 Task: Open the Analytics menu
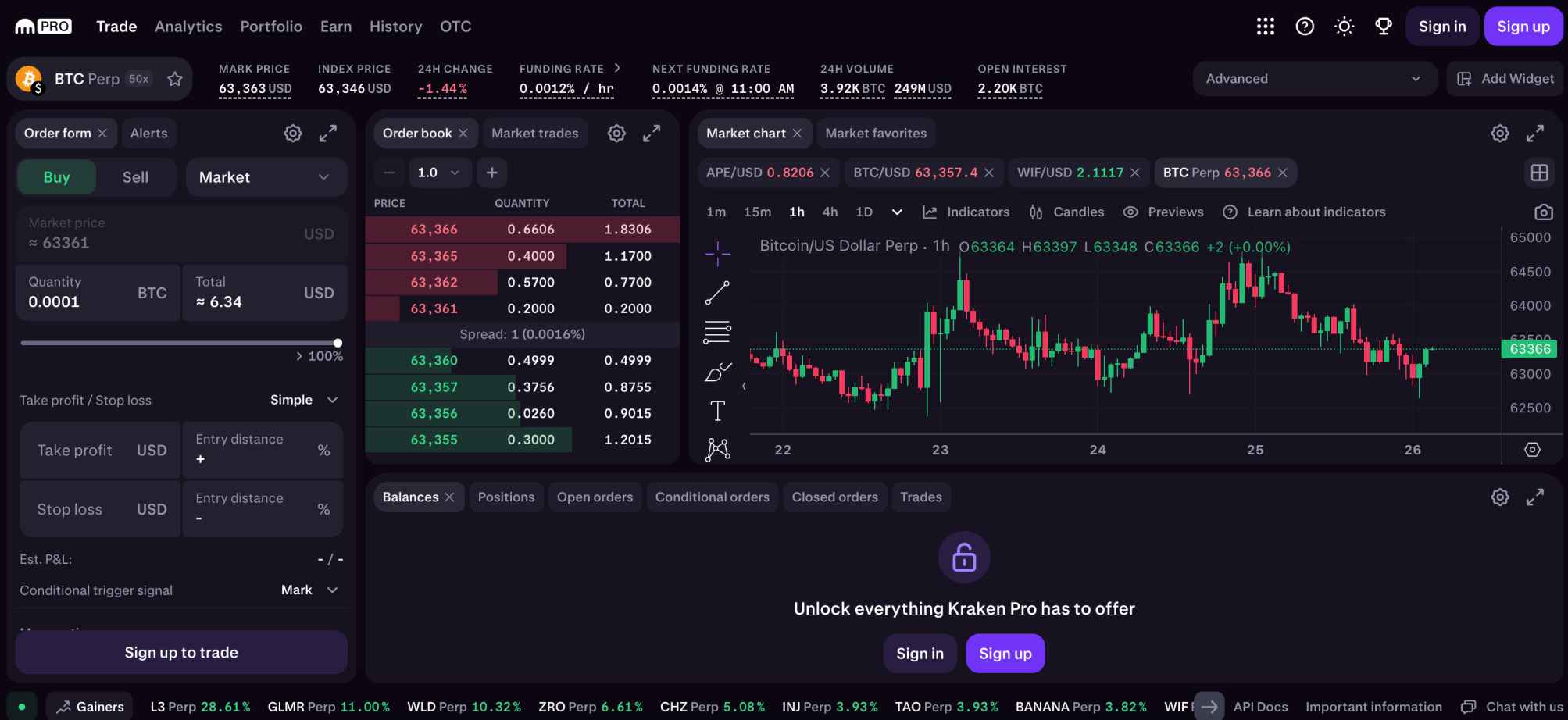[x=188, y=27]
